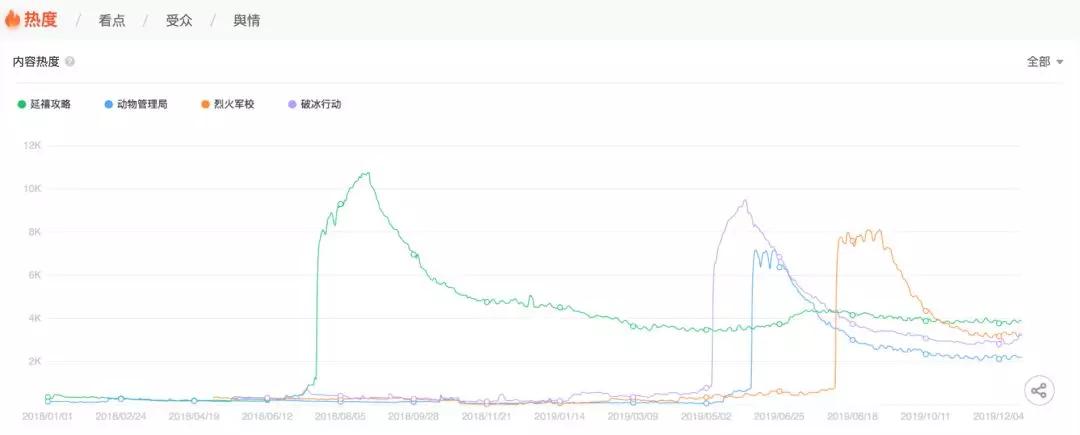Click the blue 动物管理局 curve peak
1080x435 pixels.
(757, 250)
